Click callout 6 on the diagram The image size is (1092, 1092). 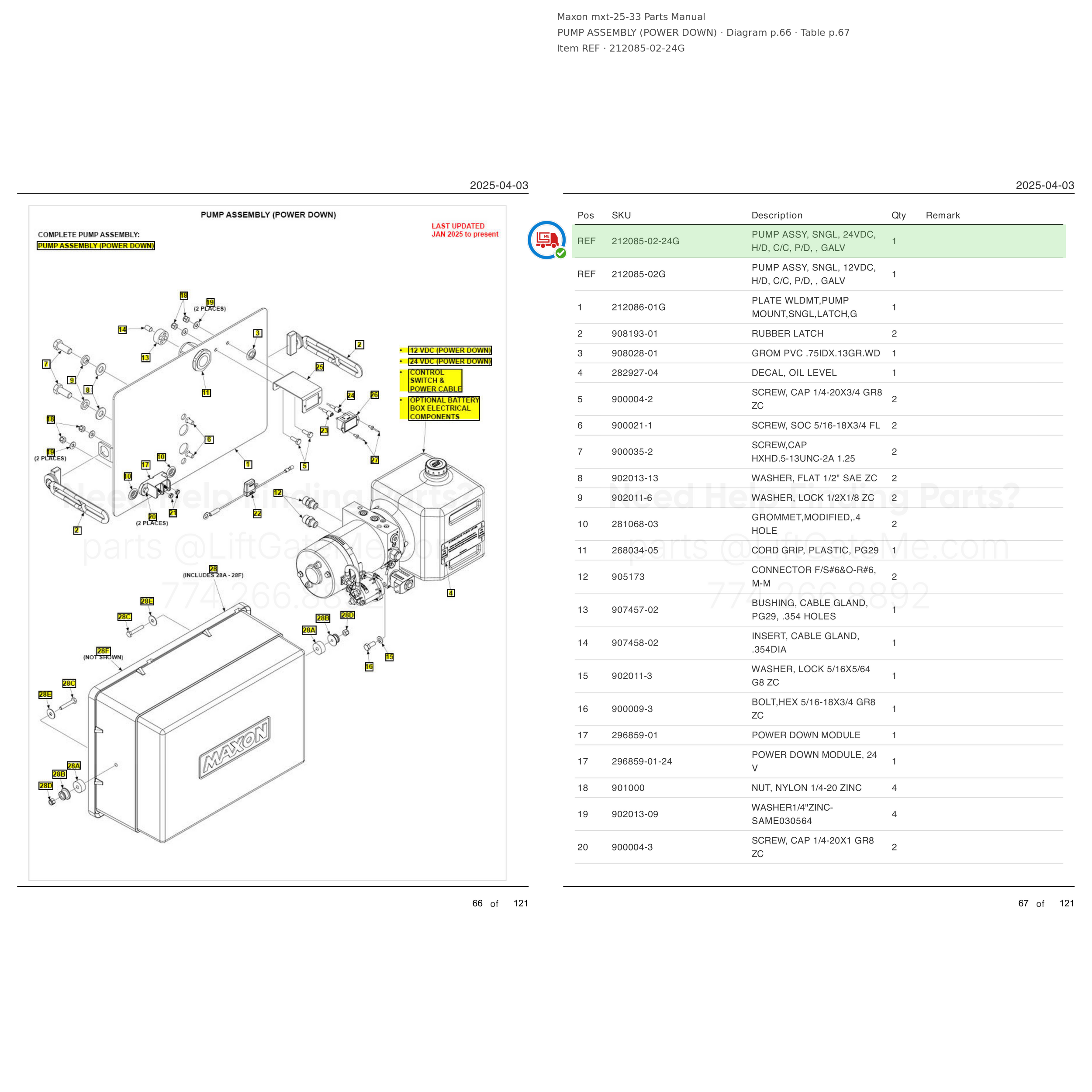(x=209, y=439)
